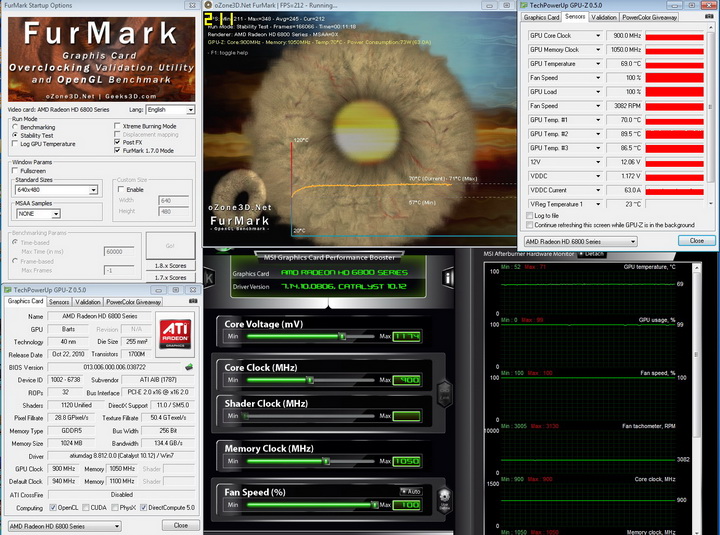Open the Lang English dropdown
Image resolution: width=720 pixels, height=535 pixels.
(170, 109)
